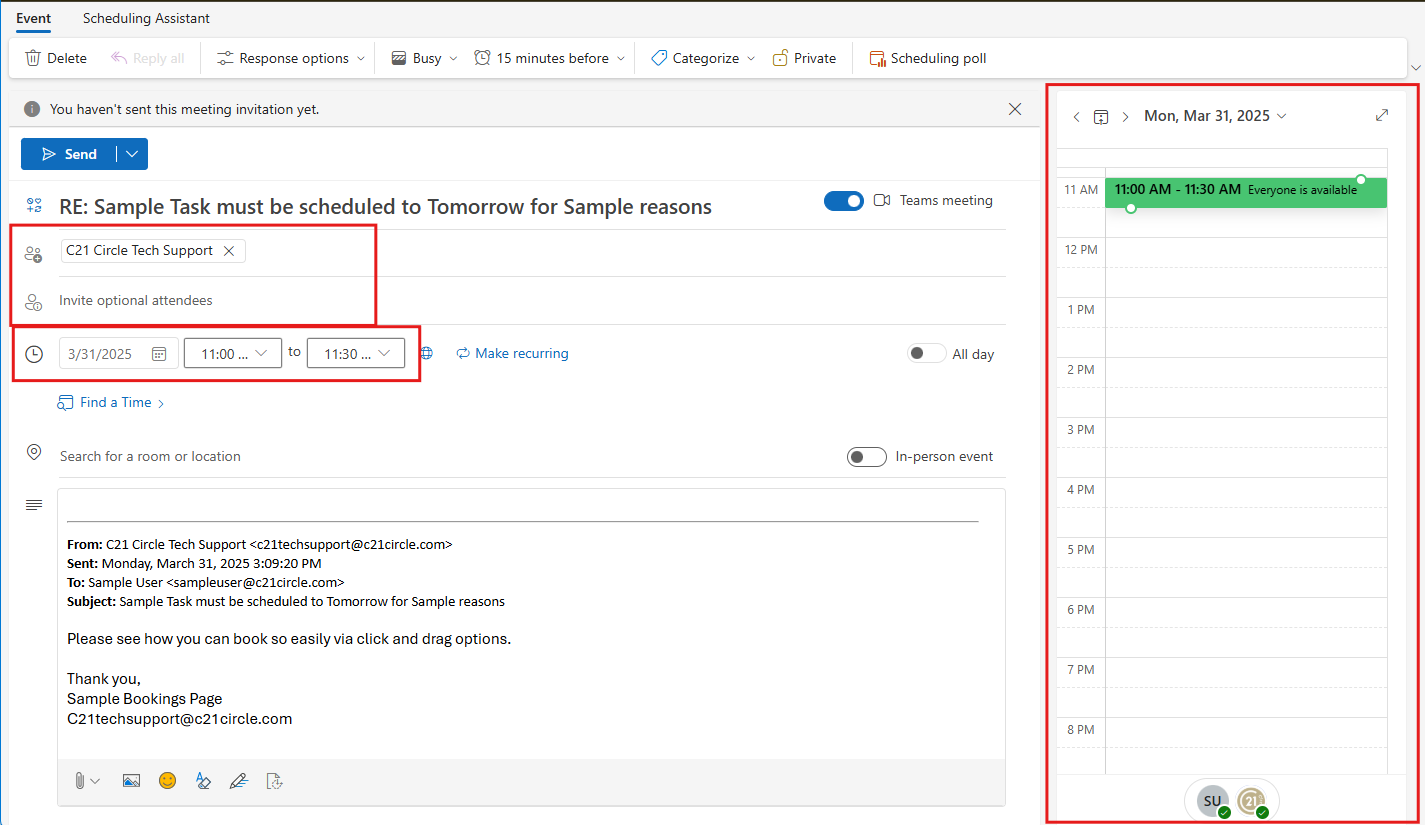Enable the All day toggle
This screenshot has width=1425, height=825.
tap(926, 353)
